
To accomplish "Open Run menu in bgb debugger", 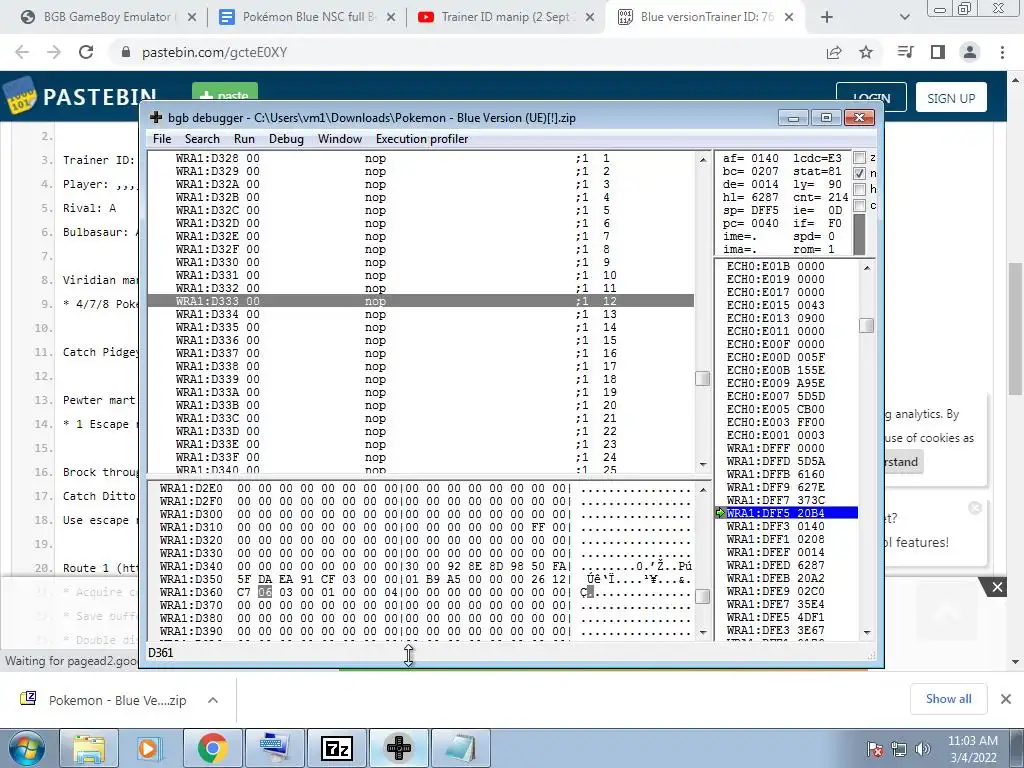I will pos(244,138).
